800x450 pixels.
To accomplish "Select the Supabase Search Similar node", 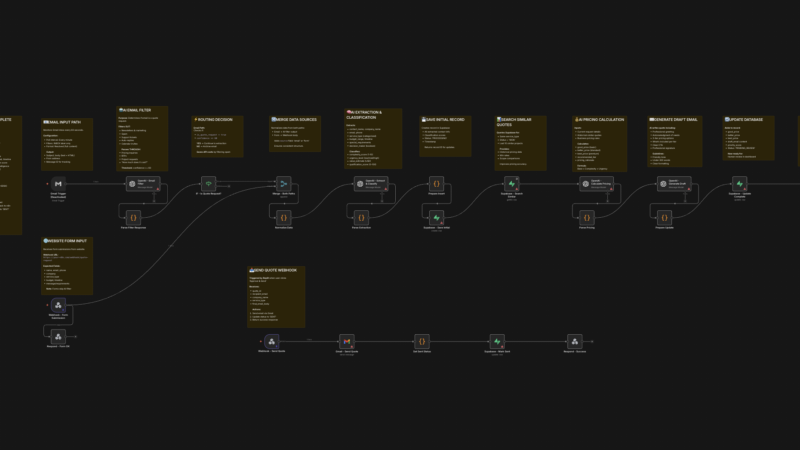I will pyautogui.click(x=512, y=185).
